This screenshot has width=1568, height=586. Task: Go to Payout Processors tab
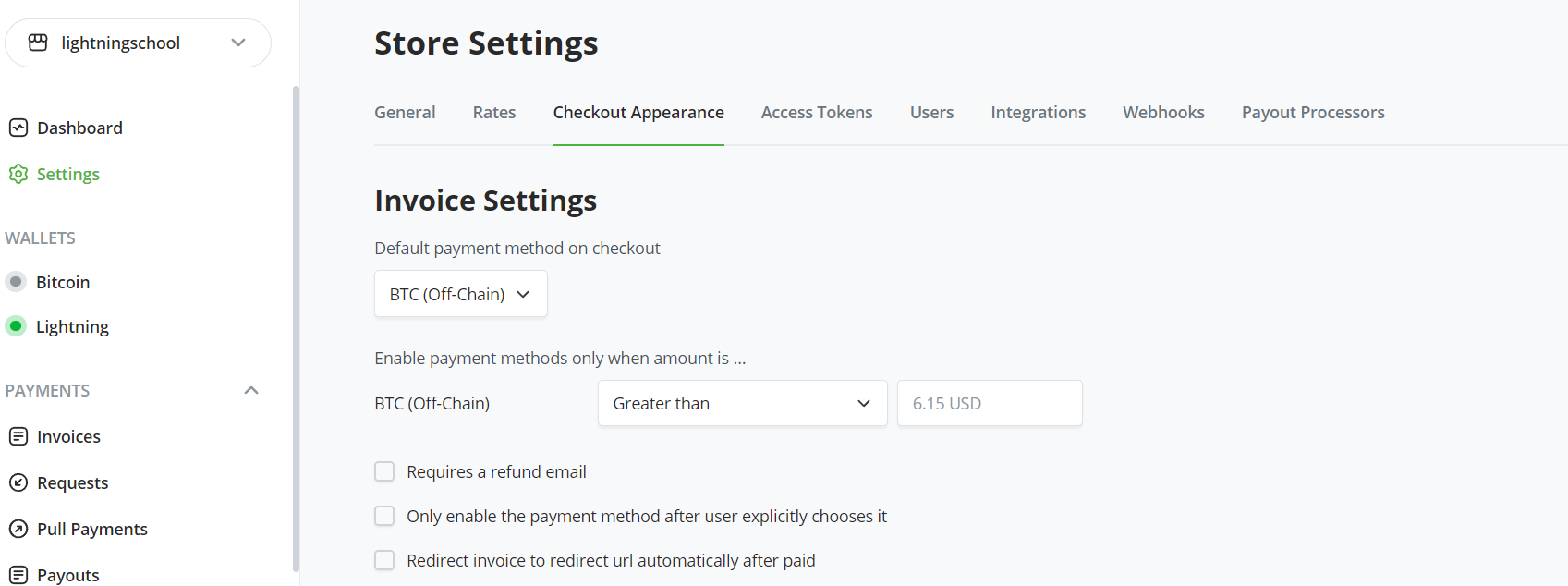coord(1312,113)
